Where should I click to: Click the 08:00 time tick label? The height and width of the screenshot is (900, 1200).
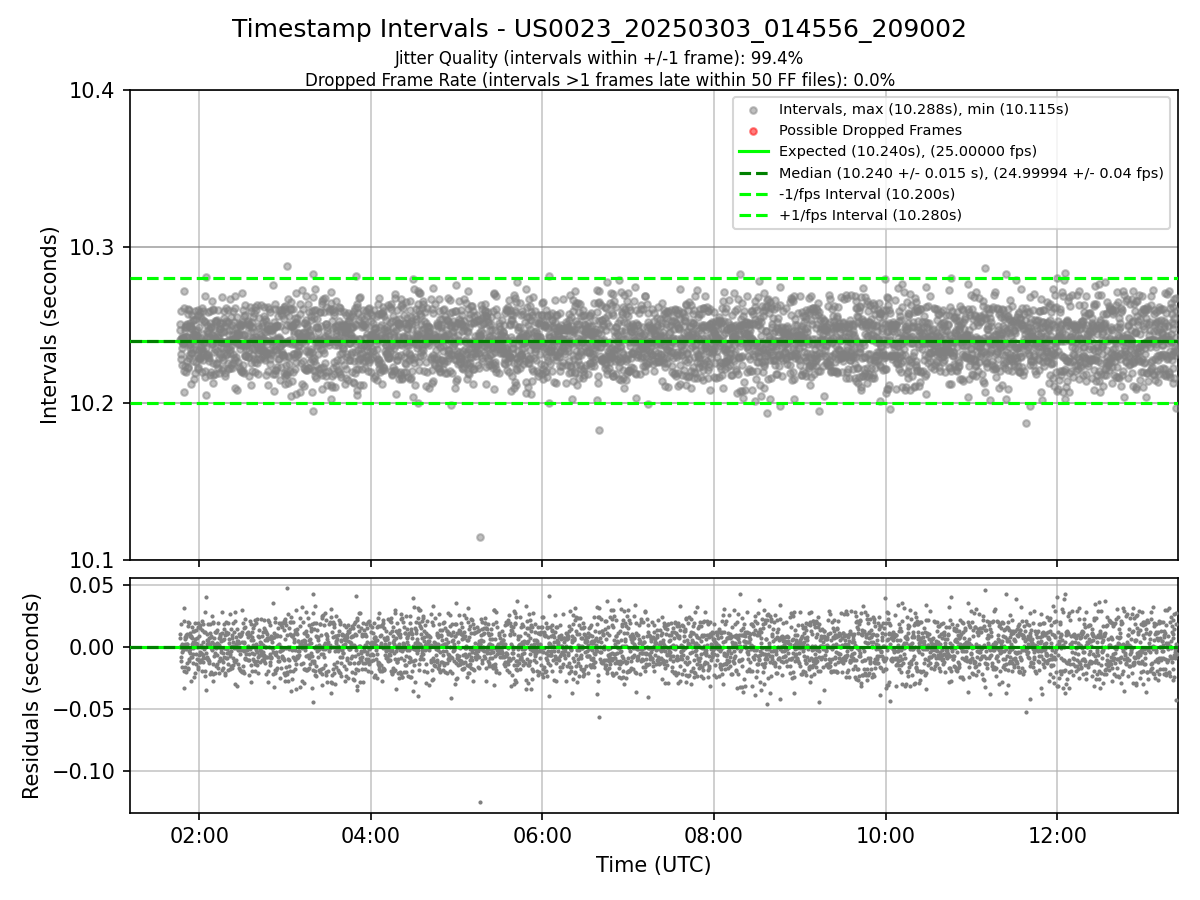[714, 835]
